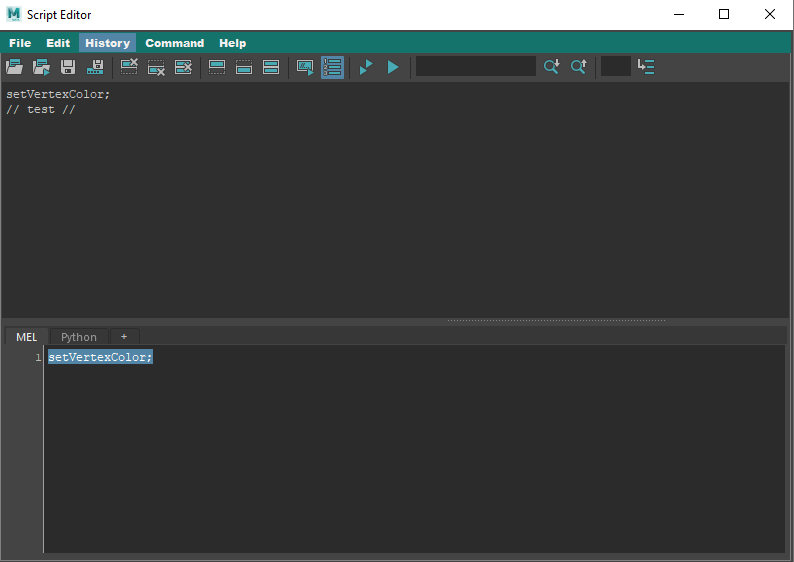Click the Clear All icon

point(183,67)
